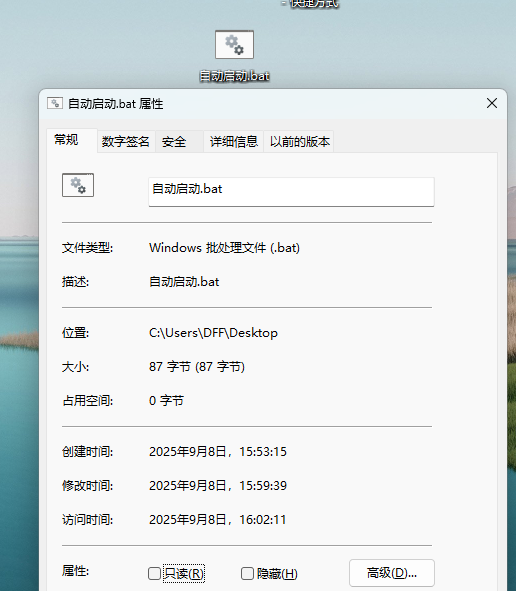
Task: Switch to the 详细信息 tab
Action: [x=234, y=142]
